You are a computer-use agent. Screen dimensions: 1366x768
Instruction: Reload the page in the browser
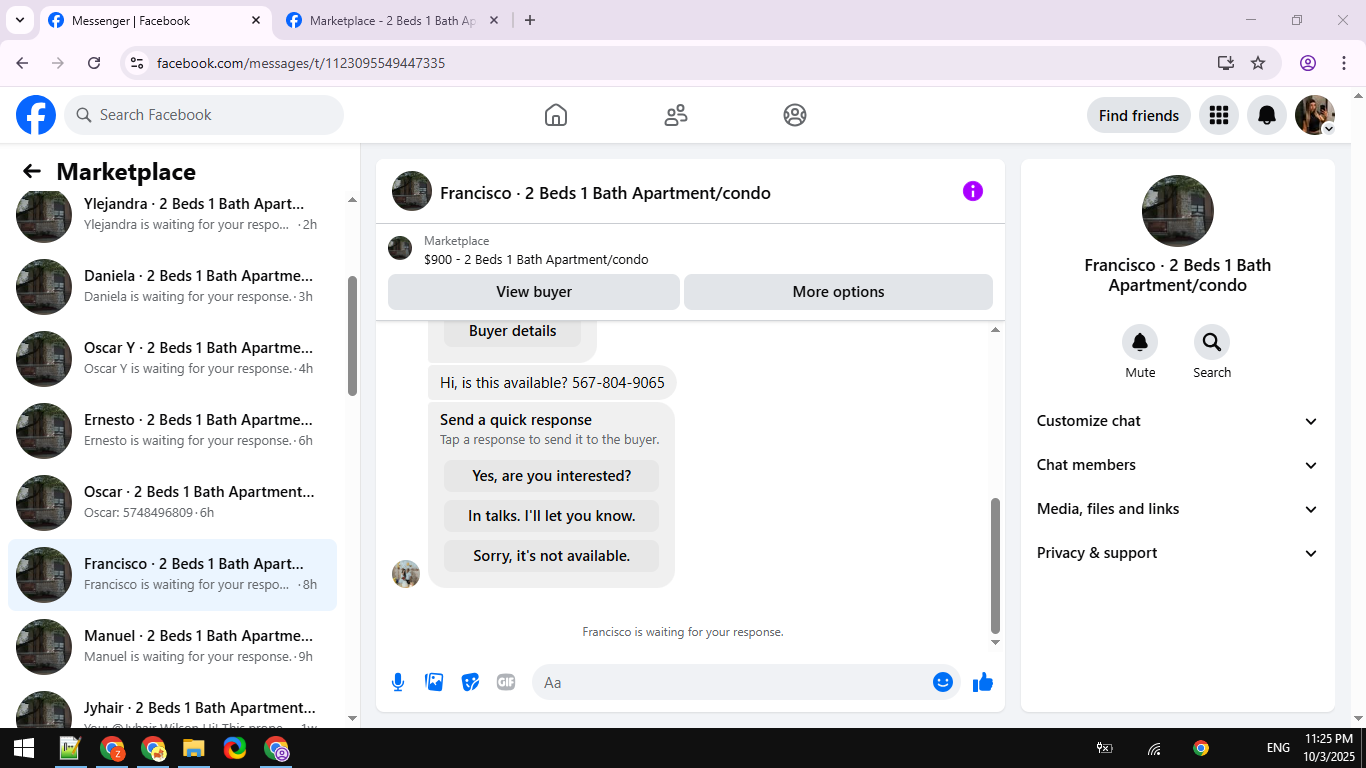[x=94, y=63]
